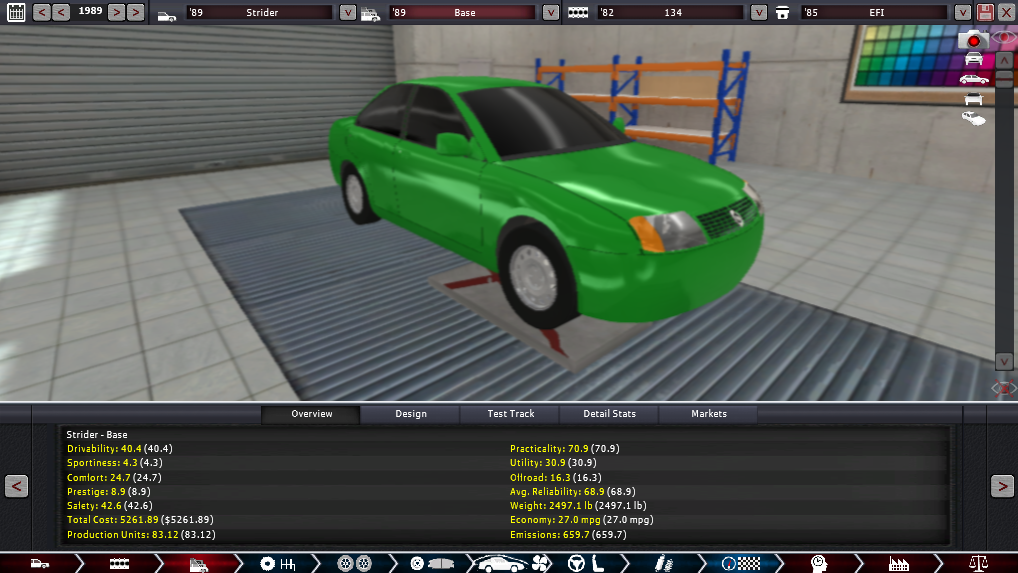Screen dimensions: 1018x573
Task: Click the scrollbar down arrow on right side
Action: pyautogui.click(x=1004, y=362)
